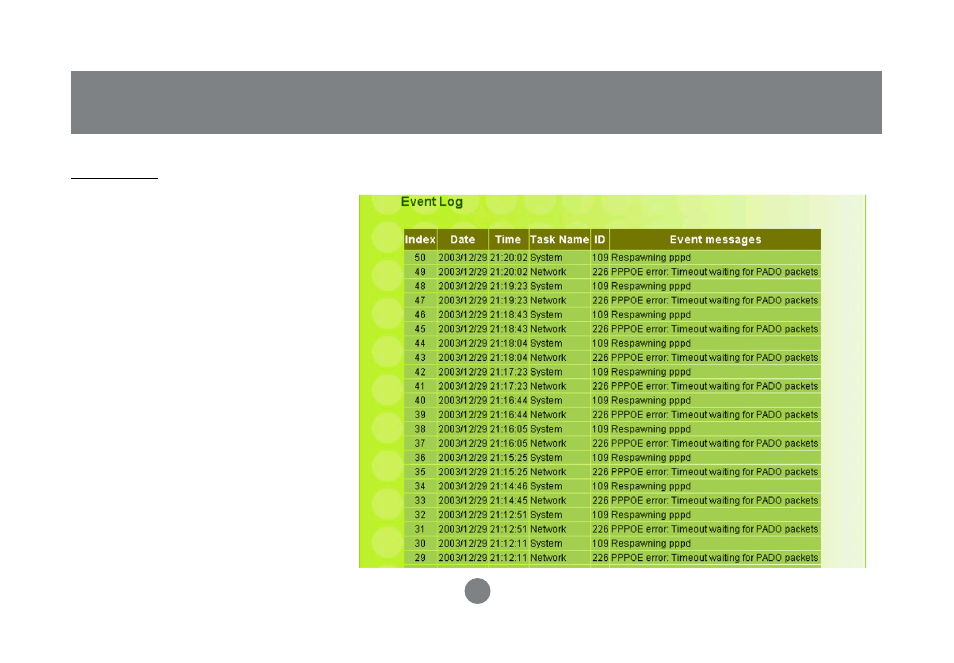The width and height of the screenshot is (954, 663).
Task: Click the System task name in row 44
Action: [546, 344]
